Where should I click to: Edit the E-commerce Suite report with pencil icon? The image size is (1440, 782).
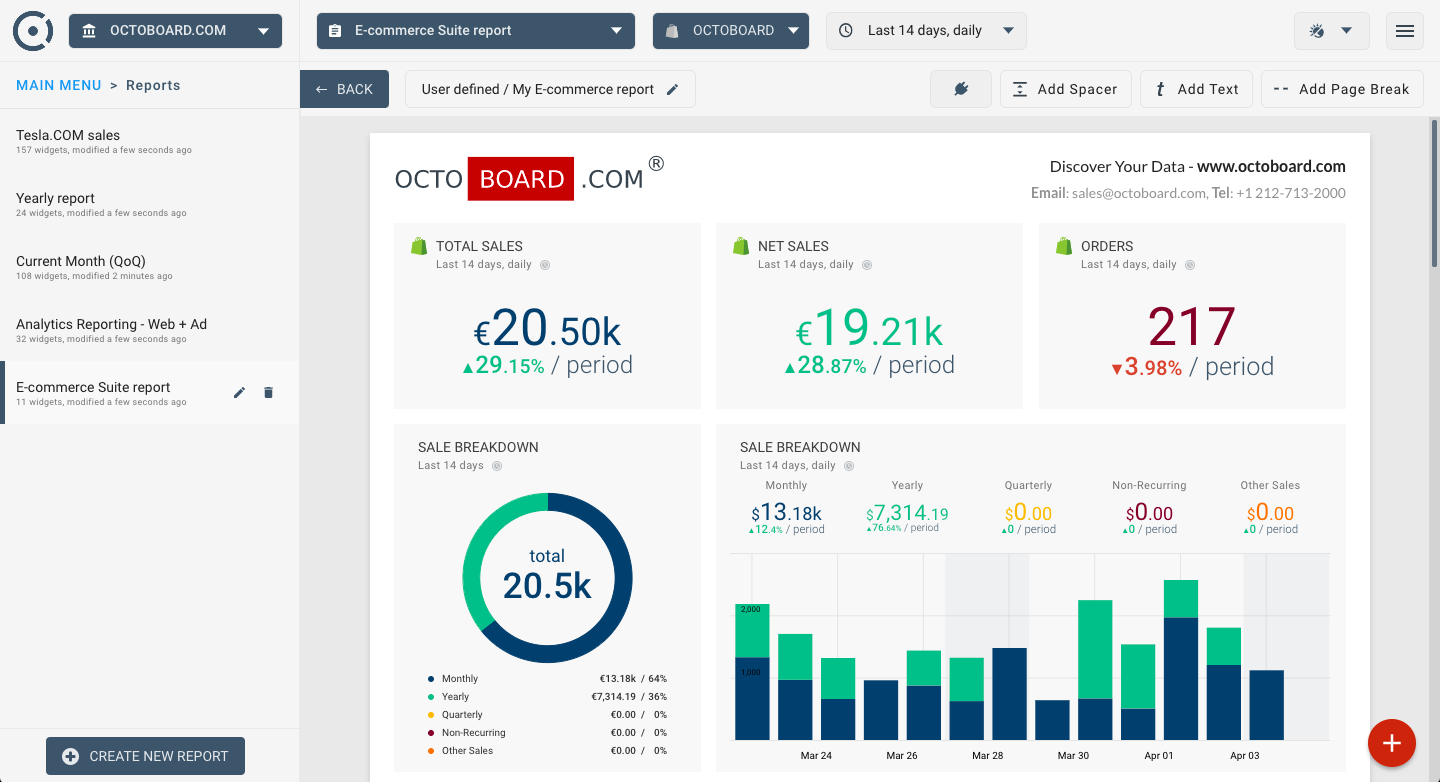point(239,393)
